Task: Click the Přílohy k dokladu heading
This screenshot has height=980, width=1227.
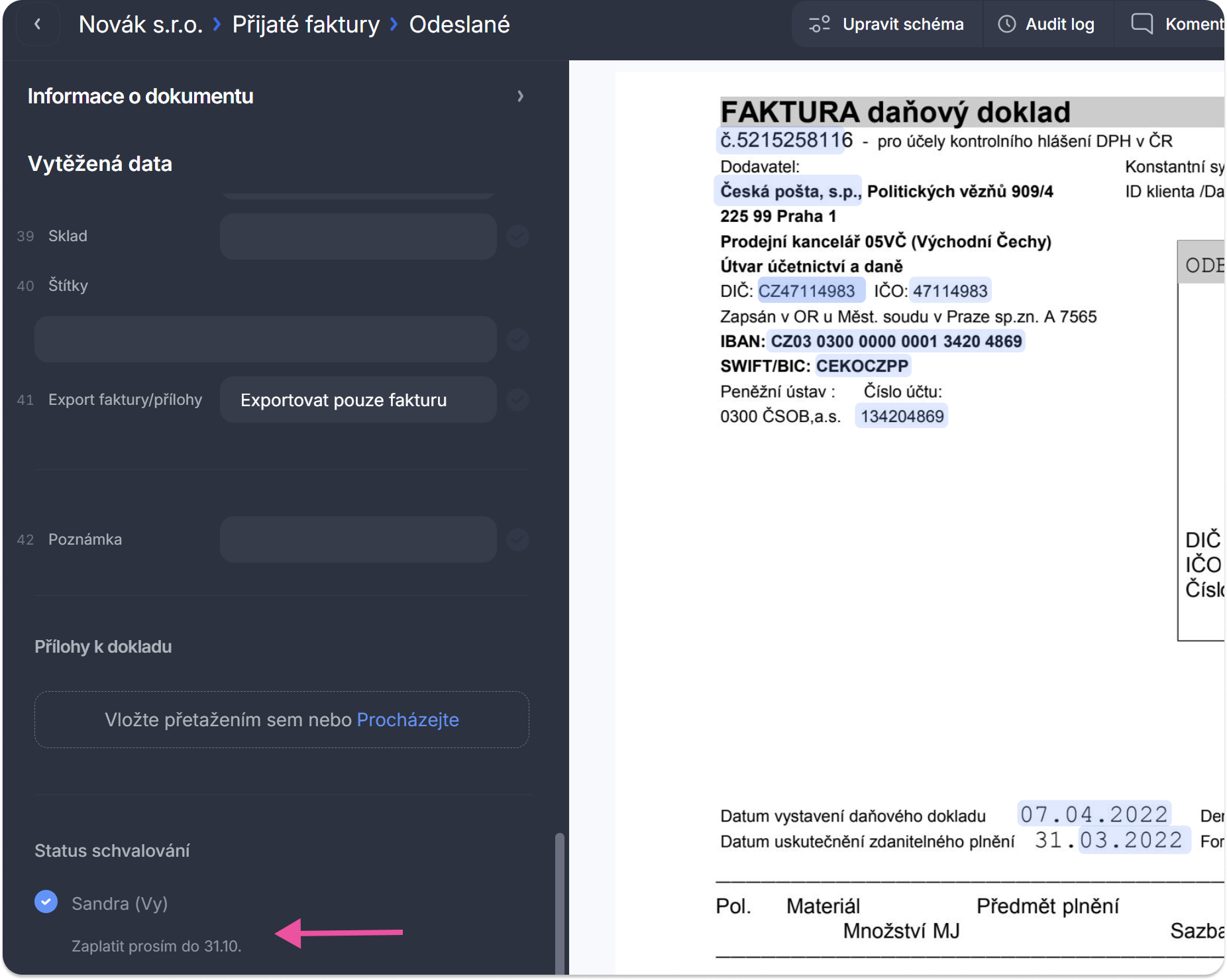Action: pos(103,647)
